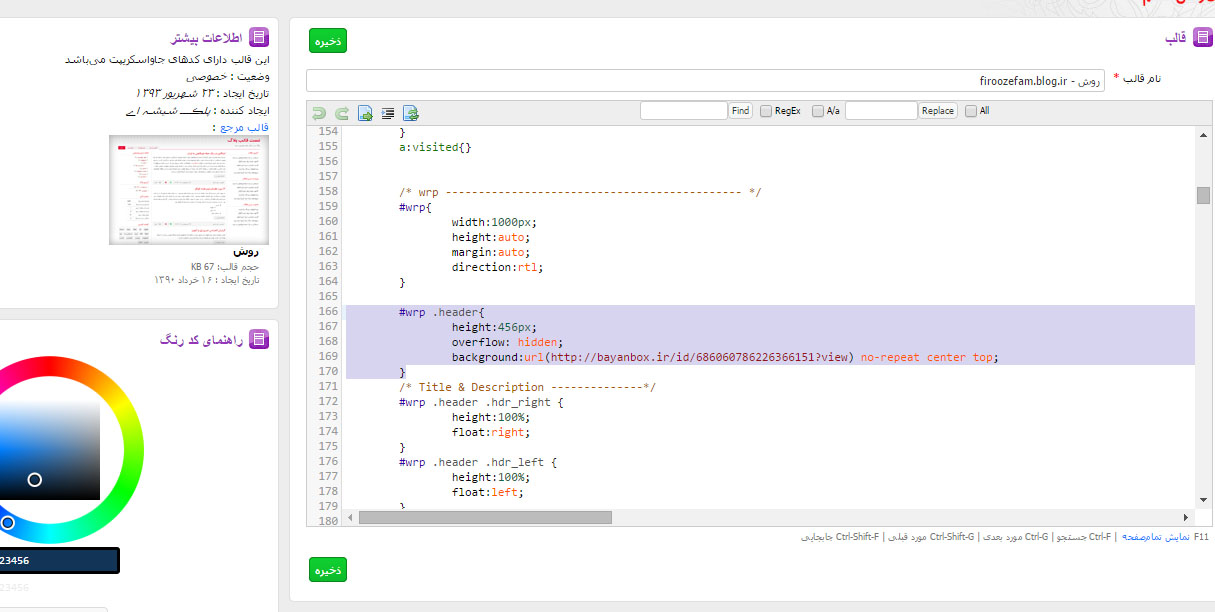Click the redo arrow in editor toolbar
Screen dimensions: 1215x612
click(x=342, y=113)
